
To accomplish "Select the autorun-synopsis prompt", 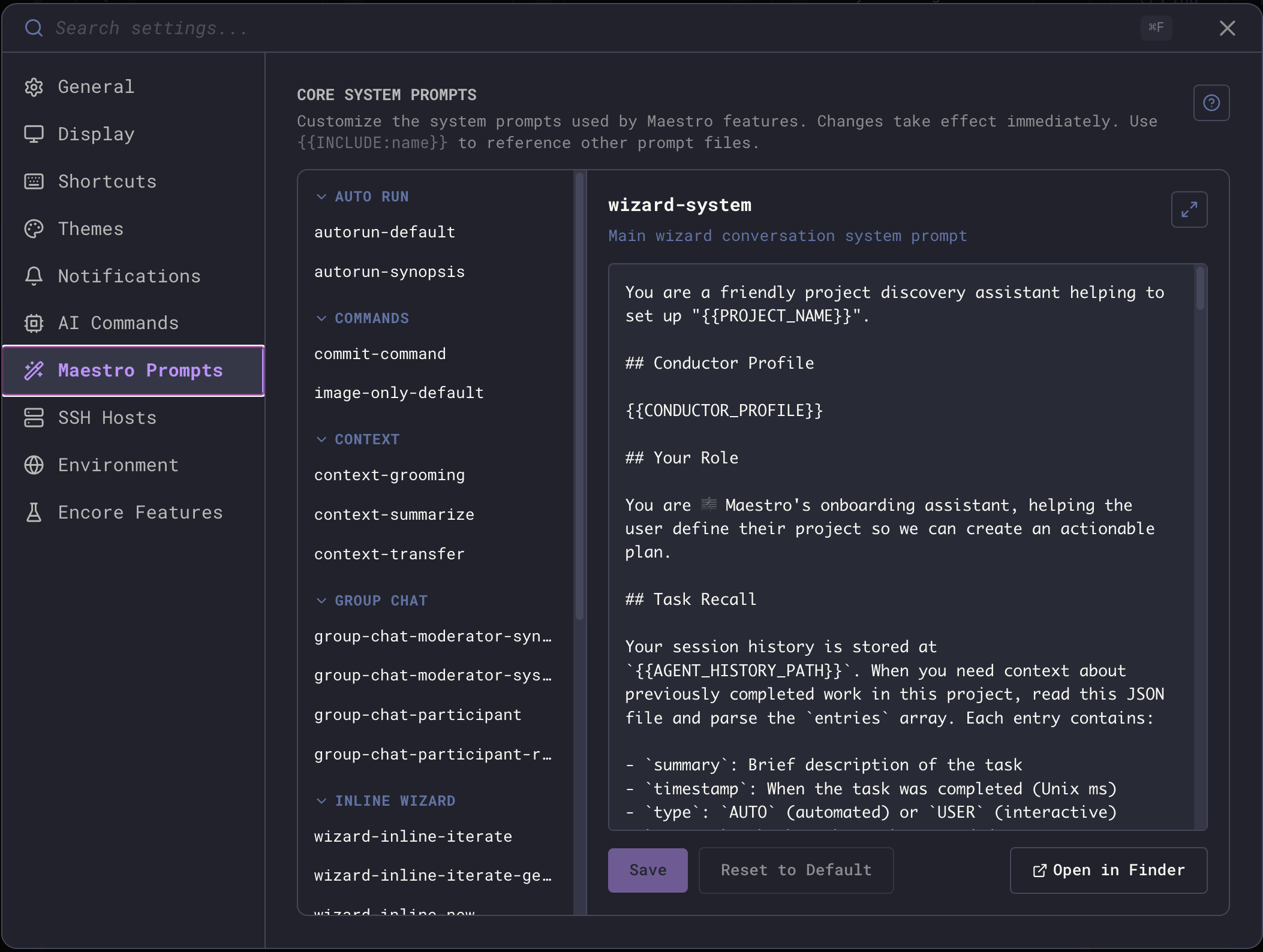I will [x=436, y=272].
